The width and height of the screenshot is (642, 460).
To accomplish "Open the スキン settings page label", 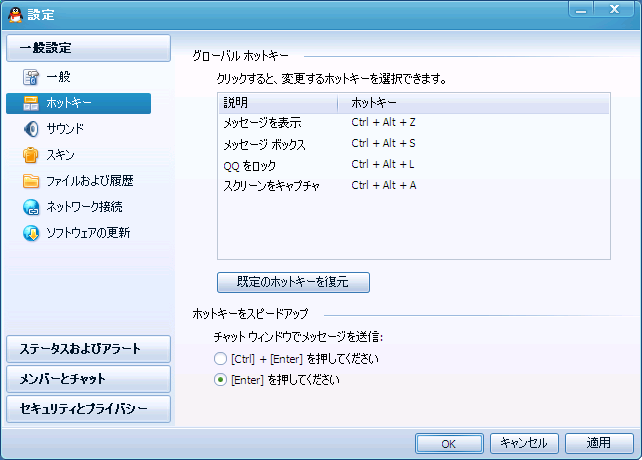I will 60,155.
